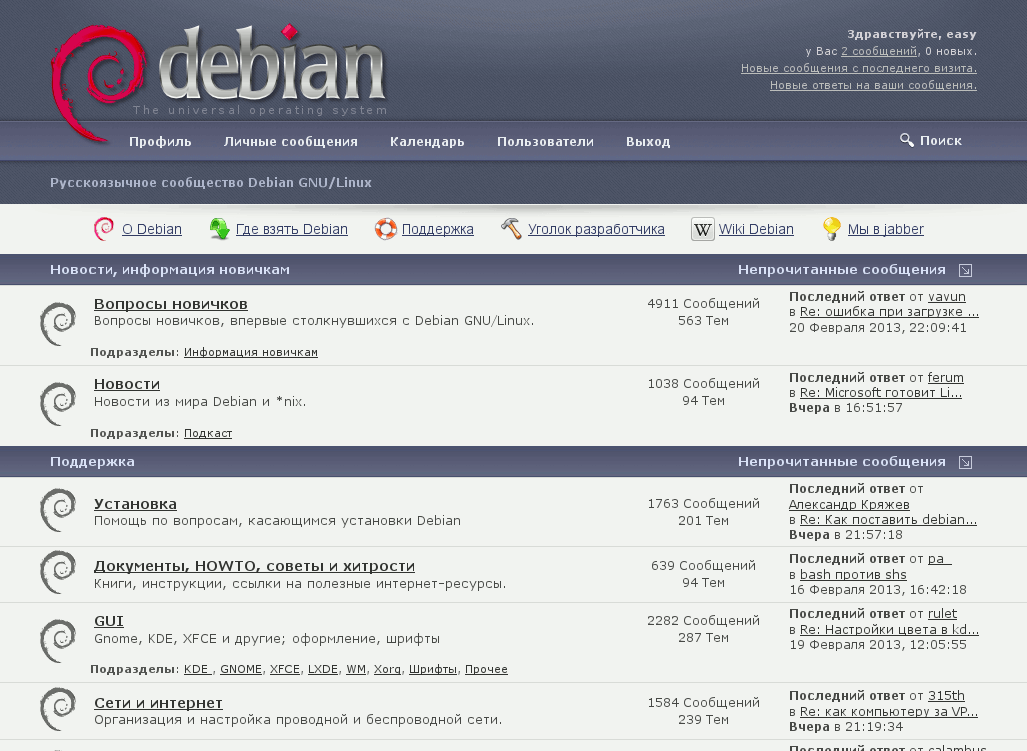Click the board icon beside Установка

point(58,510)
